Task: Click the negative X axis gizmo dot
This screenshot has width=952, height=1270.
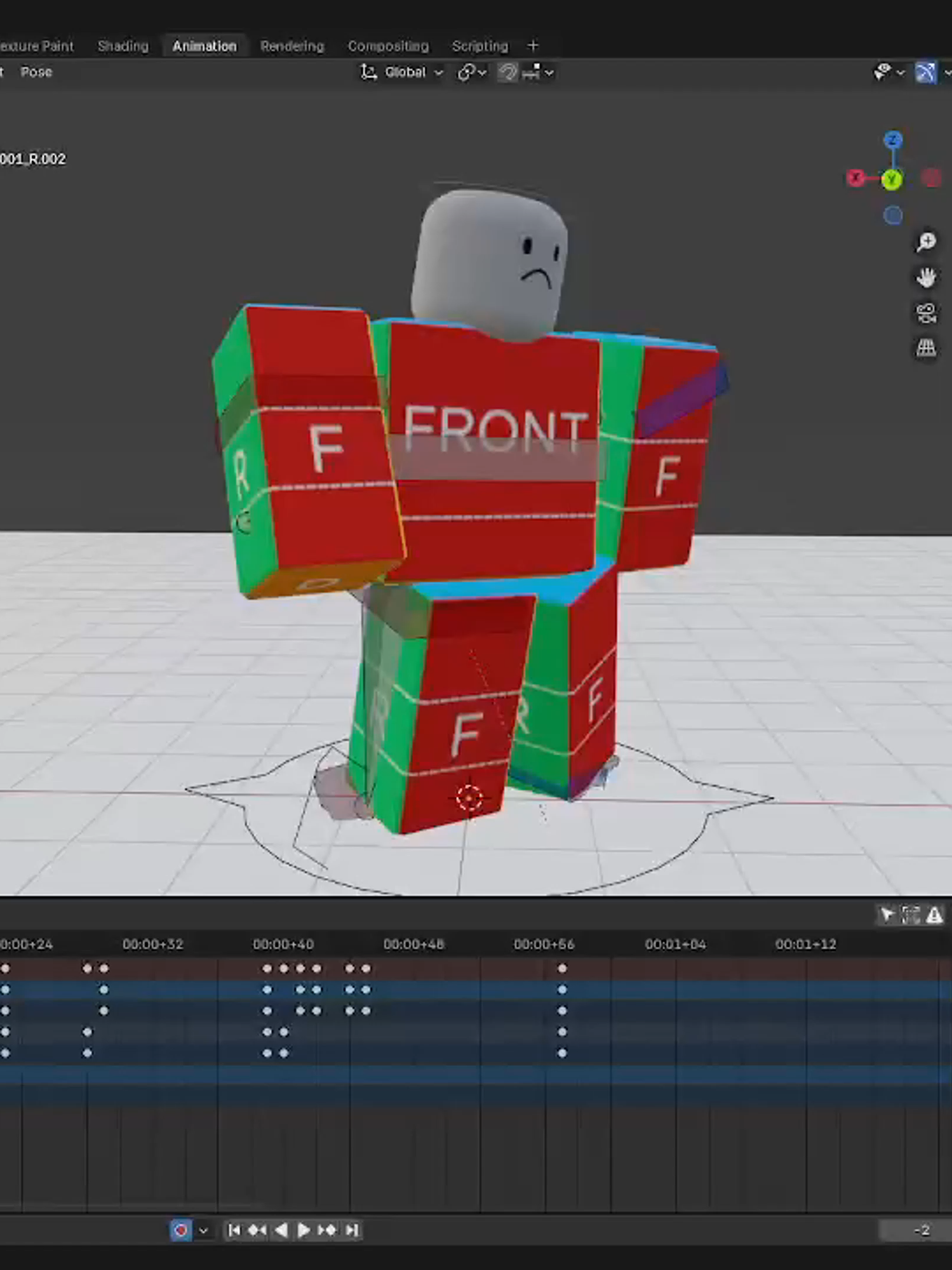Action: (931, 178)
